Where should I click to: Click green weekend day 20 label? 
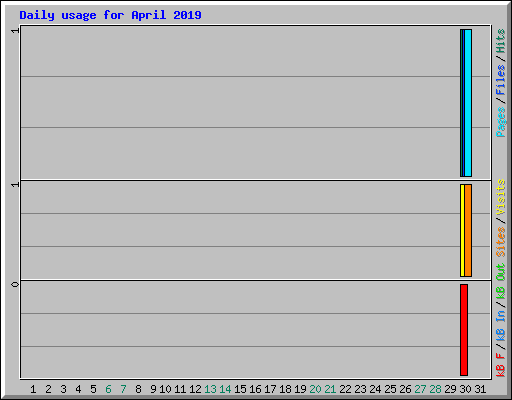315,389
